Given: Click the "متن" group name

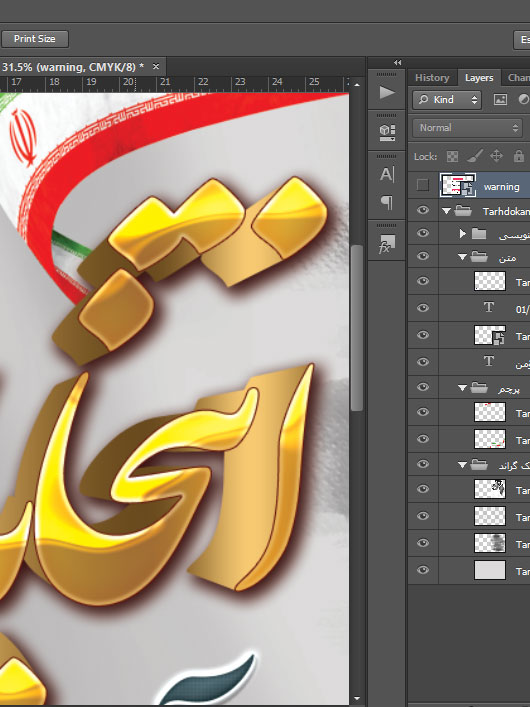Looking at the screenshot, I should click(x=507, y=257).
